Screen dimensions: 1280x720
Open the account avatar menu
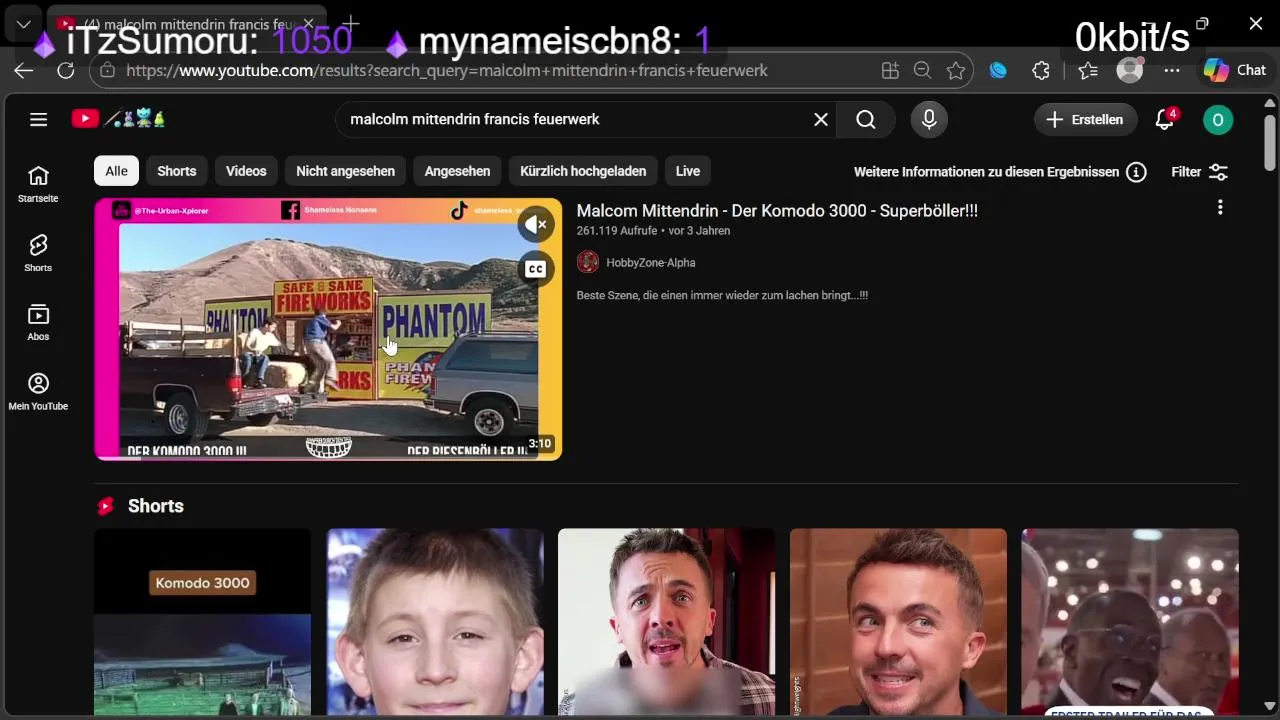click(1218, 120)
